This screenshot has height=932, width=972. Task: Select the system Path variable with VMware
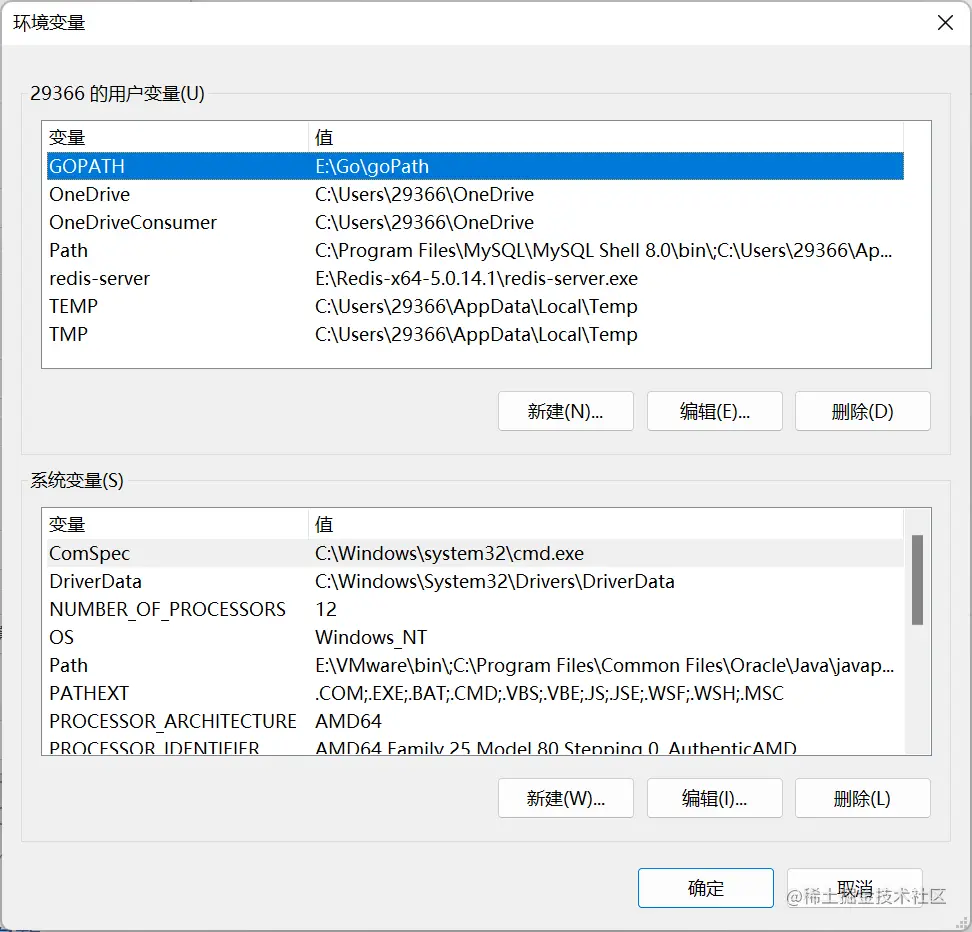coord(475,665)
